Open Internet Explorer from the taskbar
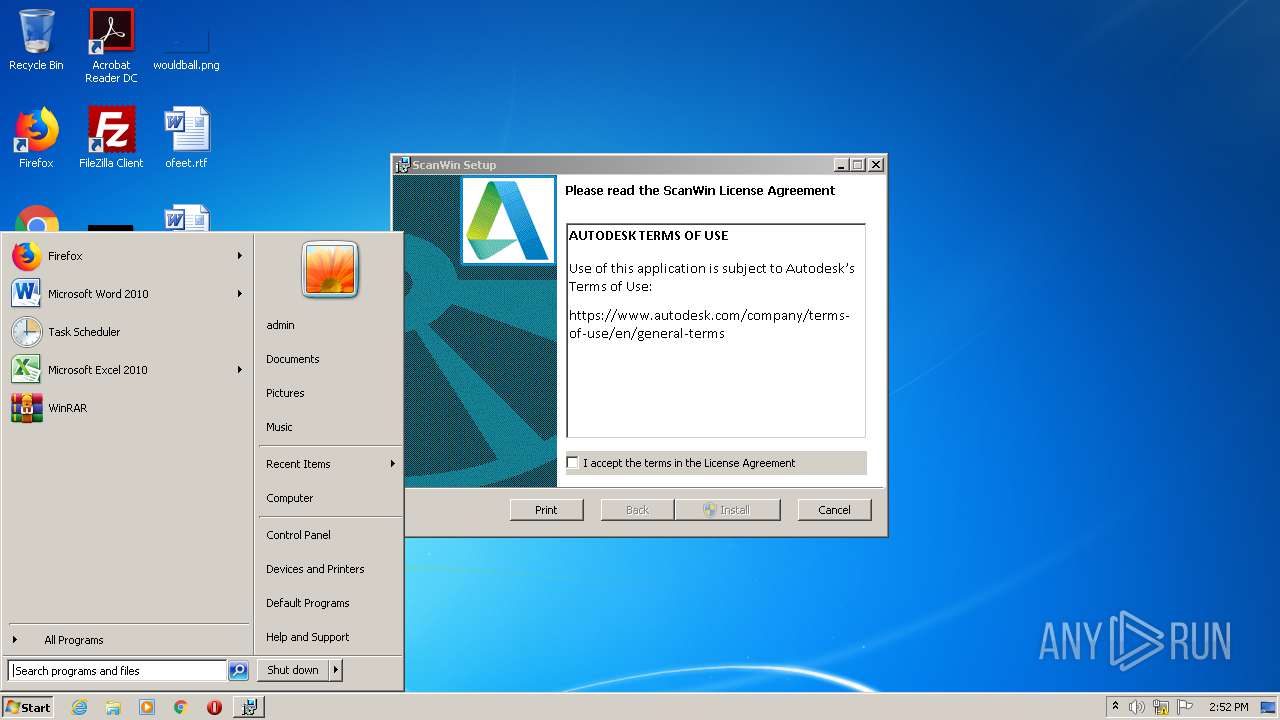This screenshot has height=720, width=1280. point(79,707)
